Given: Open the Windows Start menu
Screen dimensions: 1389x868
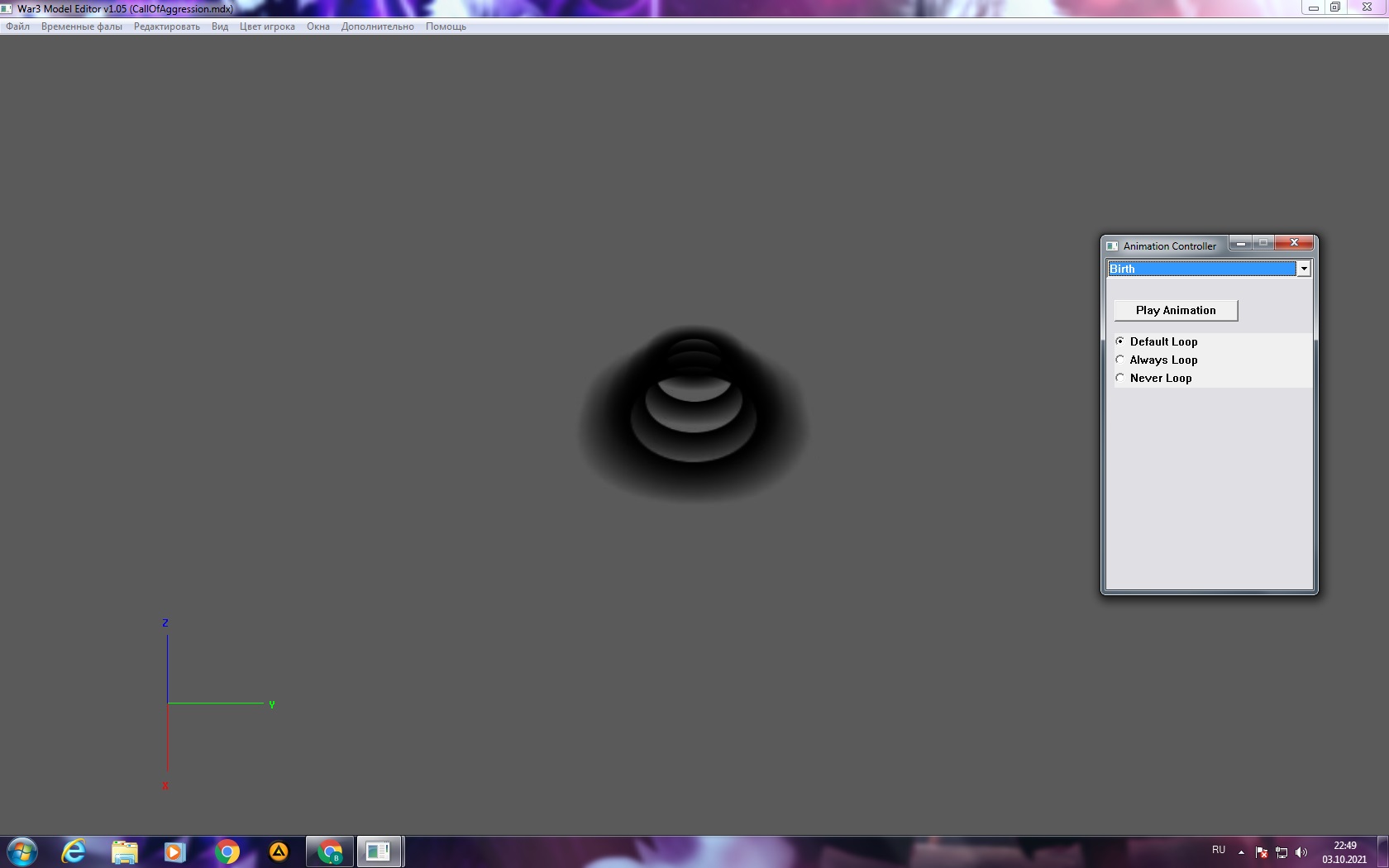Looking at the screenshot, I should point(22,851).
